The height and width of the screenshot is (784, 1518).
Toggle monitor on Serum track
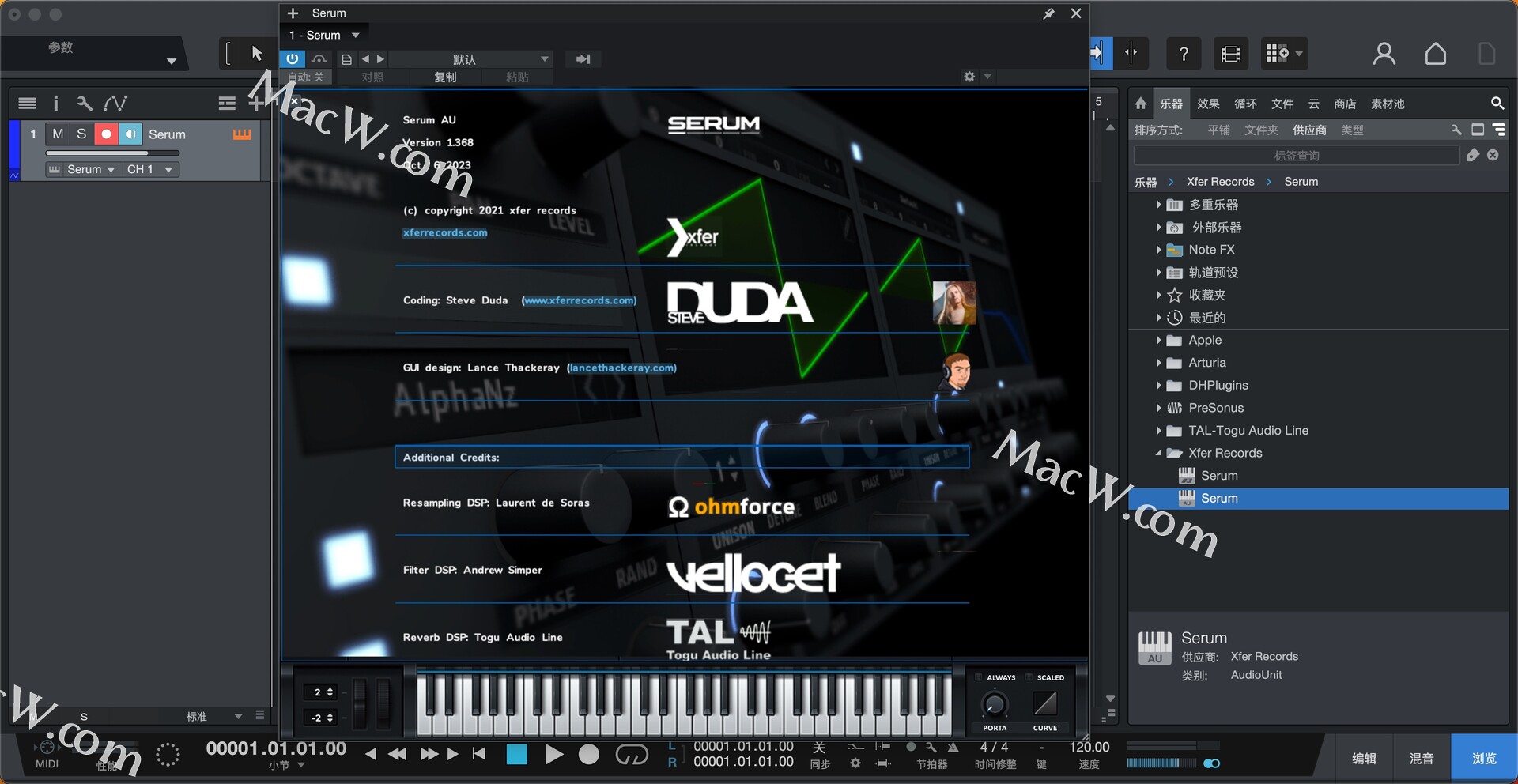point(130,134)
